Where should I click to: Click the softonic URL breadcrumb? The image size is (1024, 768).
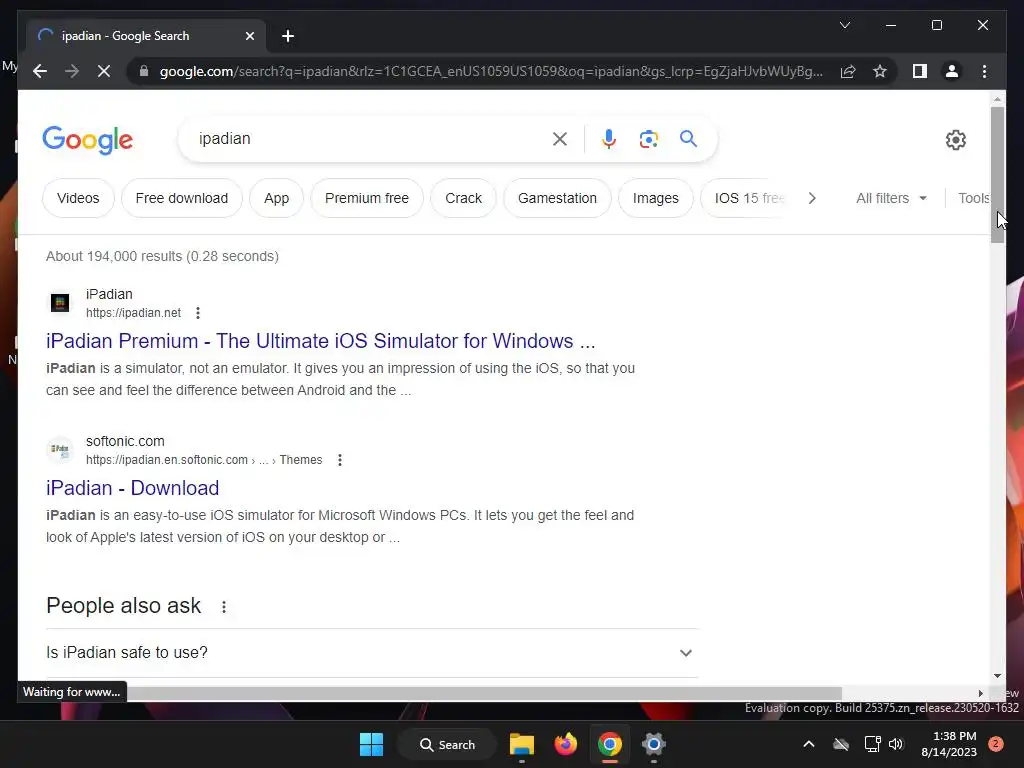coord(204,460)
